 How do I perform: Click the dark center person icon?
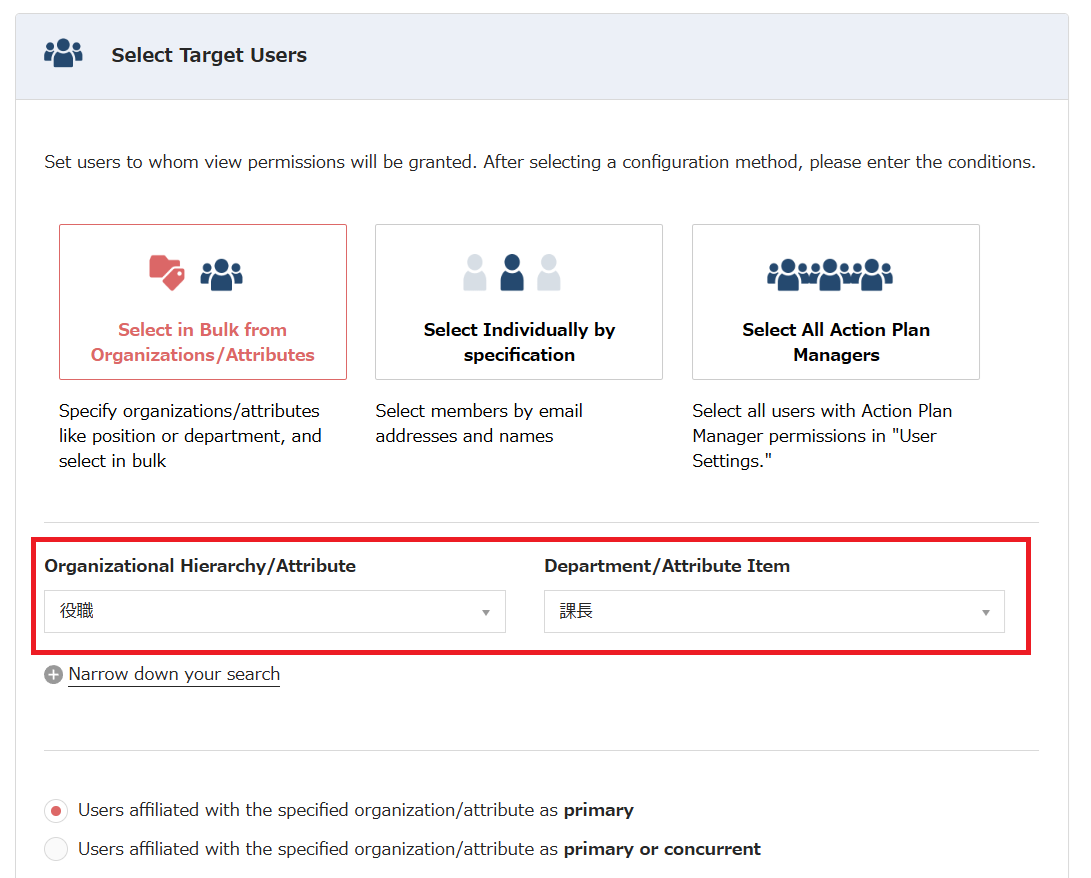[x=512, y=272]
